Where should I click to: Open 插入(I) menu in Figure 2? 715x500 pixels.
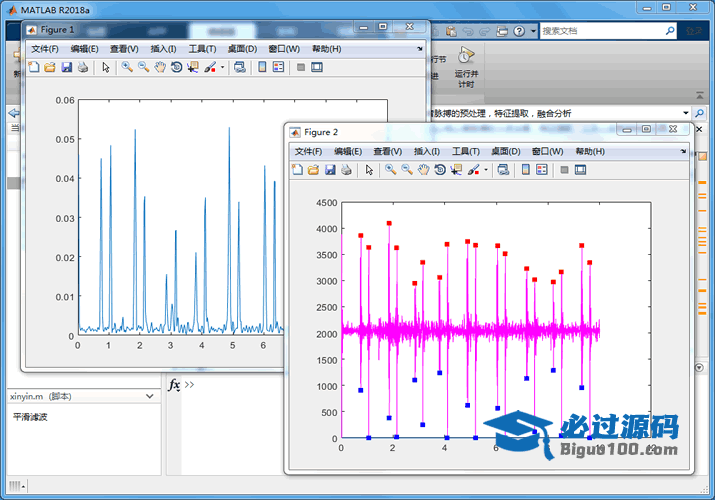click(427, 151)
